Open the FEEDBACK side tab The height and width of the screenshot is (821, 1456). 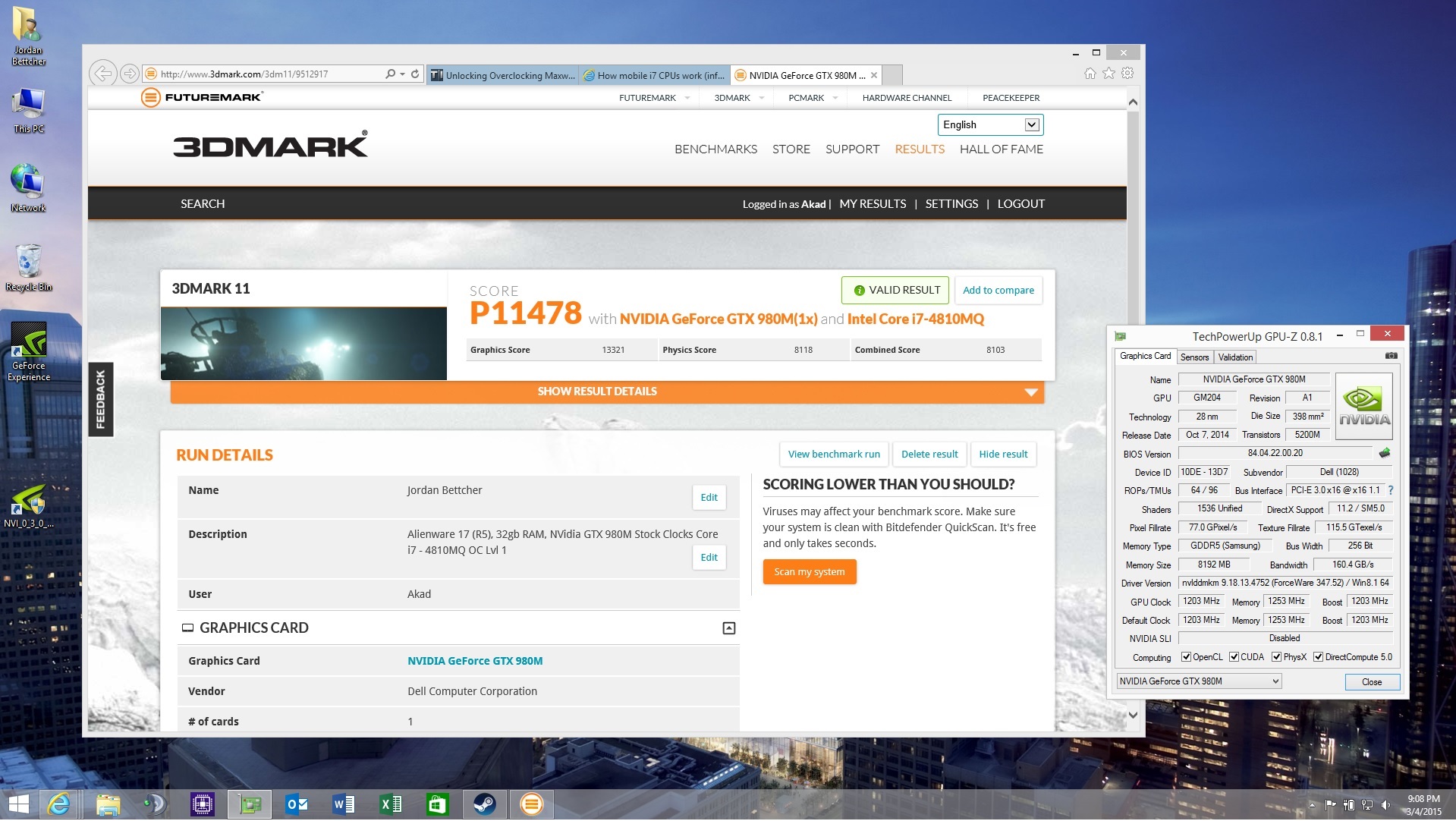point(100,400)
